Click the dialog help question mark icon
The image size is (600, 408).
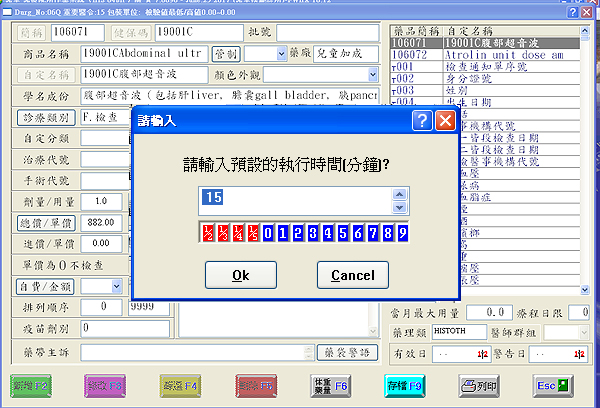click(x=423, y=120)
